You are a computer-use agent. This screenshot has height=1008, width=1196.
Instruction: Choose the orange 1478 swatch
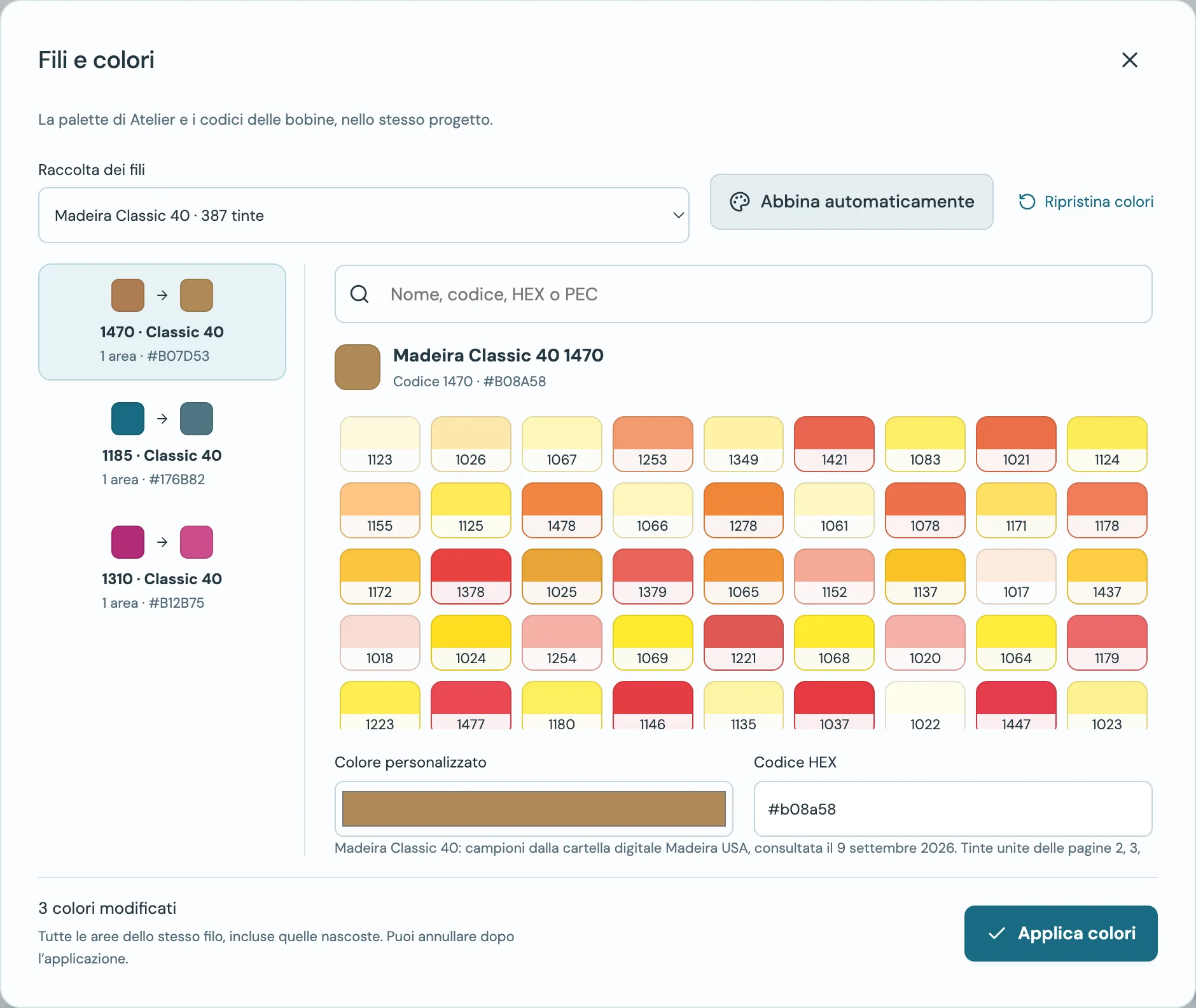pos(562,510)
